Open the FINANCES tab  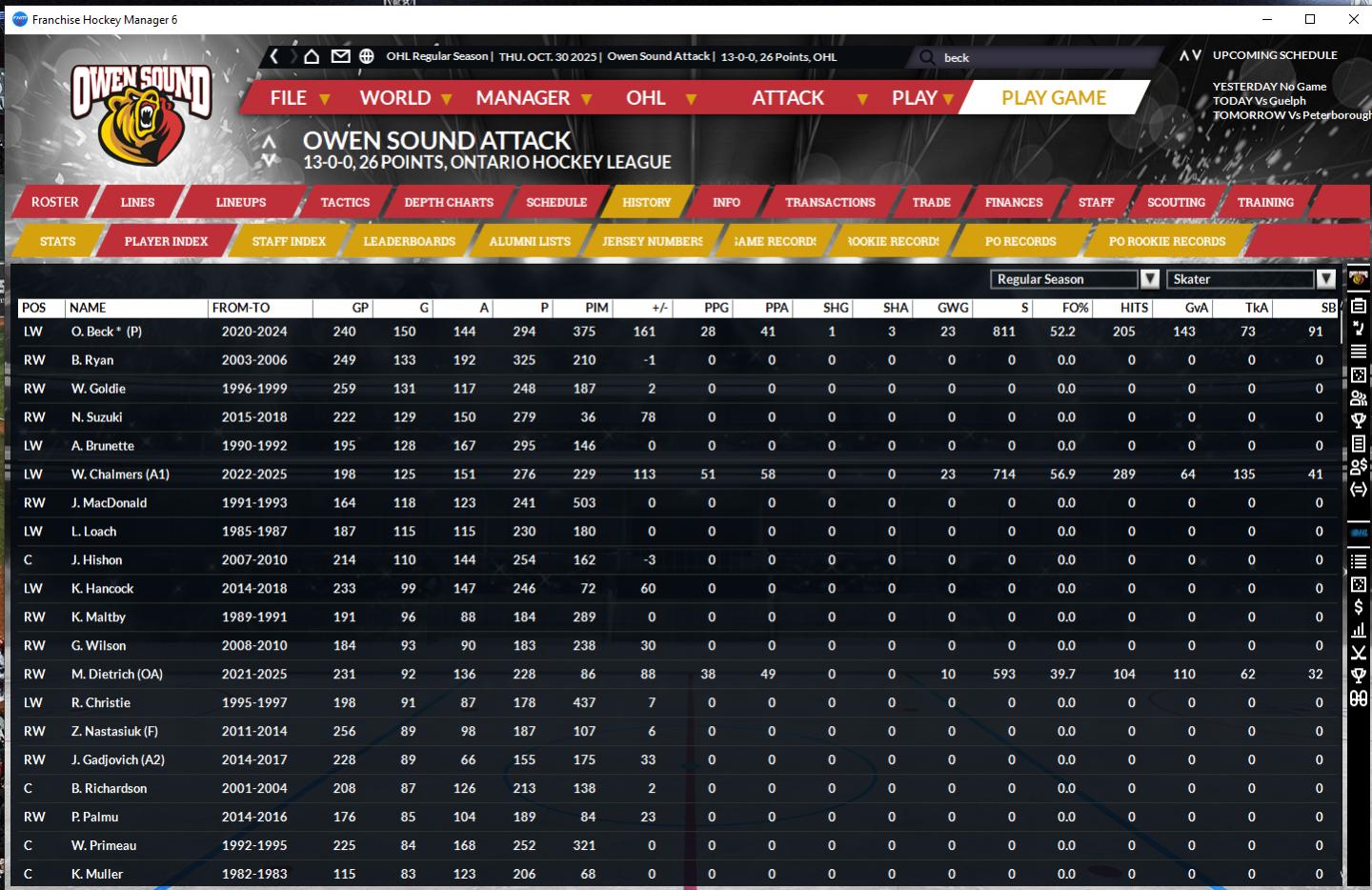tap(1014, 202)
